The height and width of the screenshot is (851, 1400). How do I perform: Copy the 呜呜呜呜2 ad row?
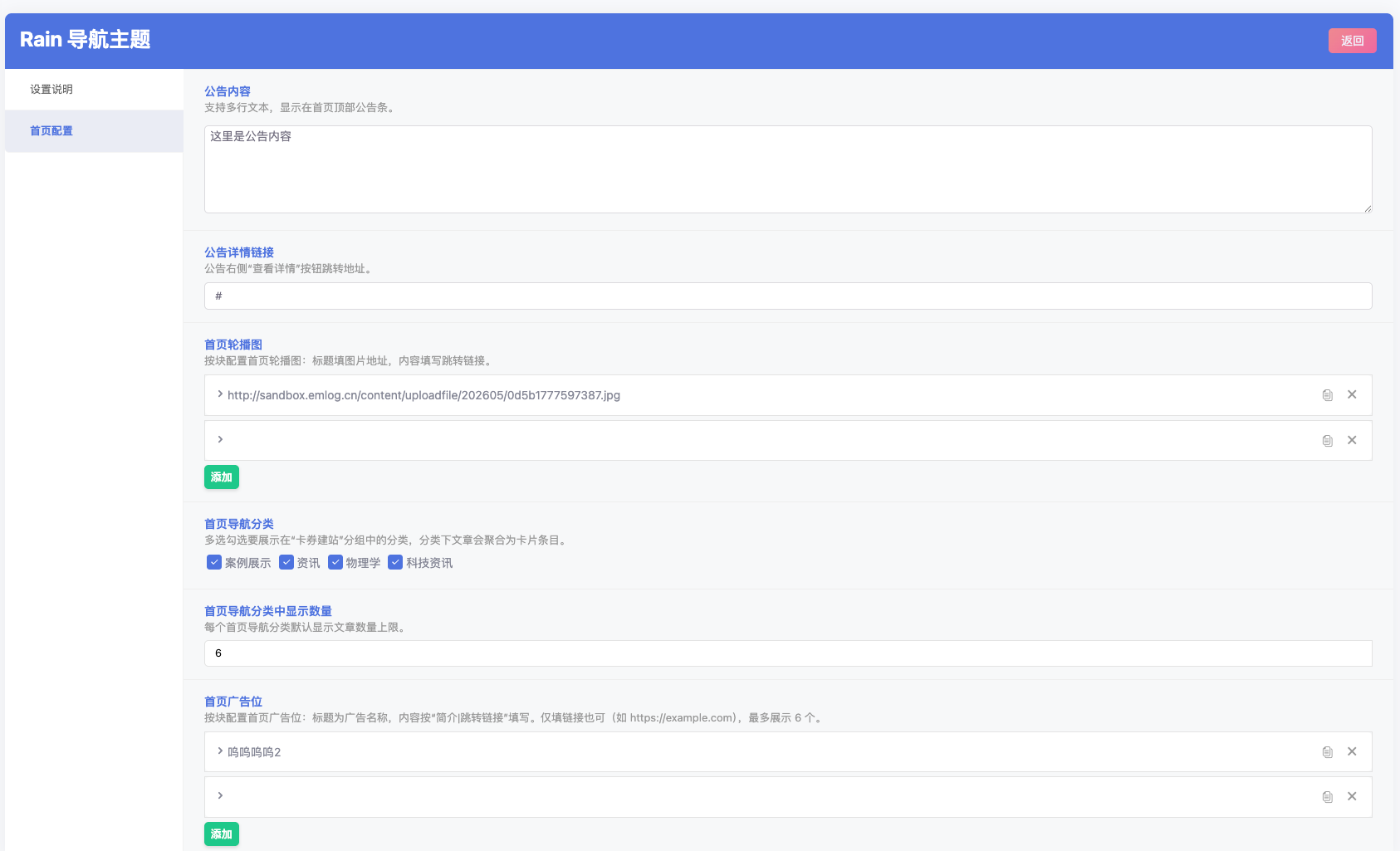[x=1327, y=752]
